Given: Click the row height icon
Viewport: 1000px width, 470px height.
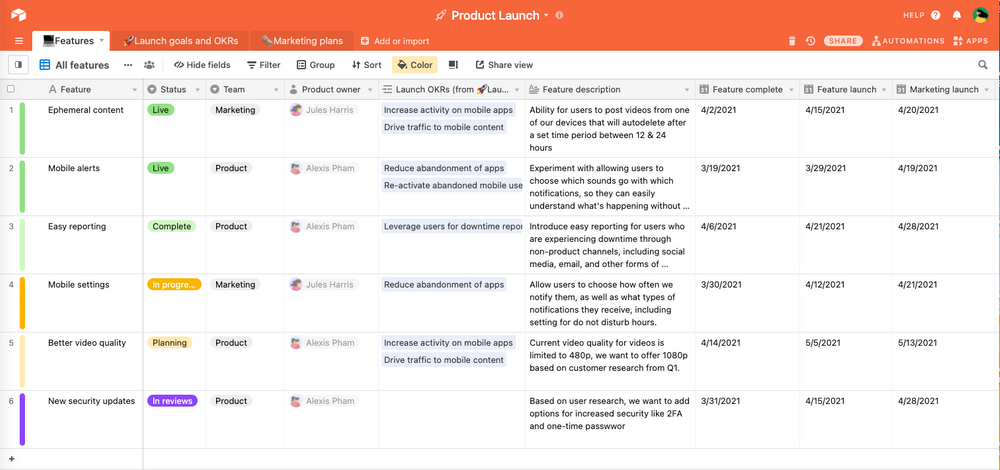Looking at the screenshot, I should coord(453,64).
